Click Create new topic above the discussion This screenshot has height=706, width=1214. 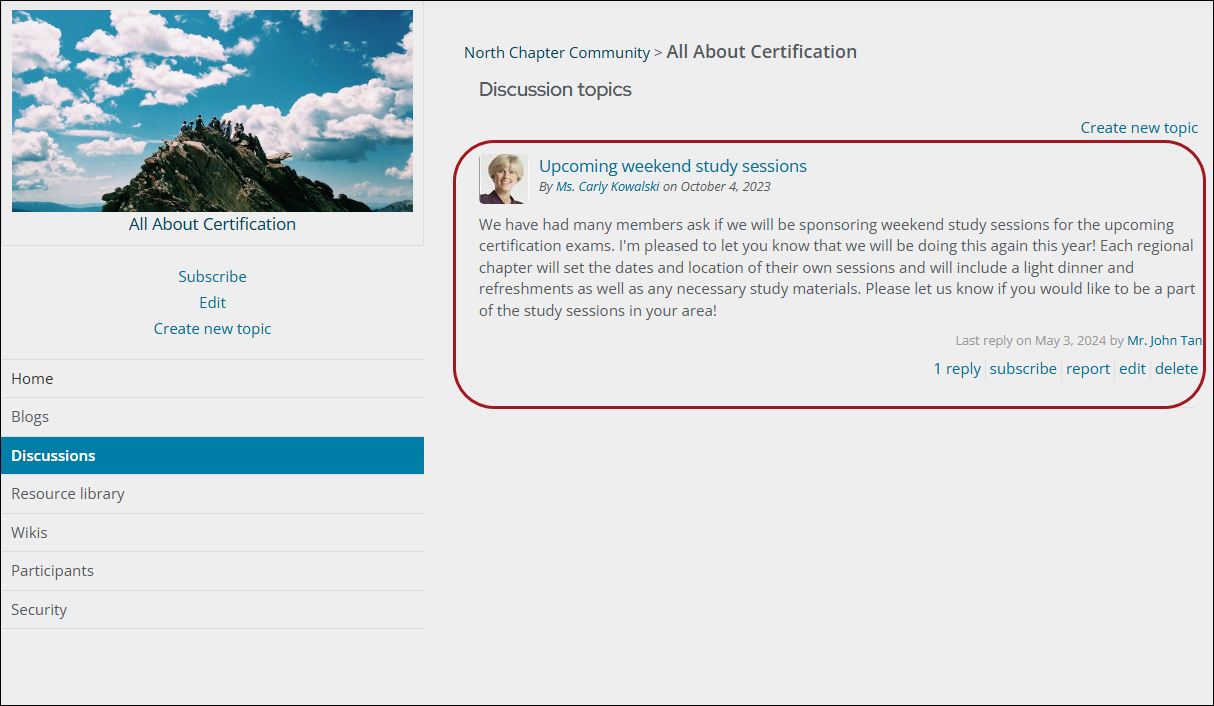tap(1139, 127)
